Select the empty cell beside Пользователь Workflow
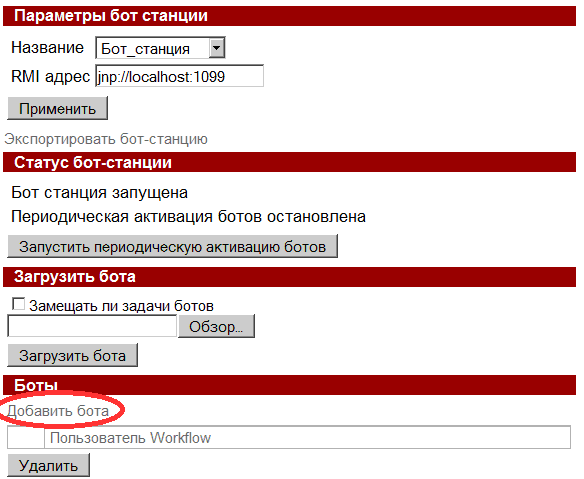 point(26,438)
